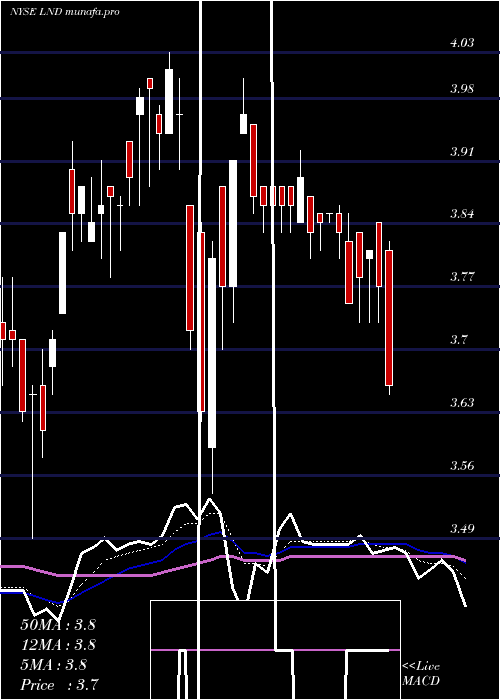Viewport: 500px width, 700px height.
Task: Click the 4.03 price axis label
Action: coord(462,43)
